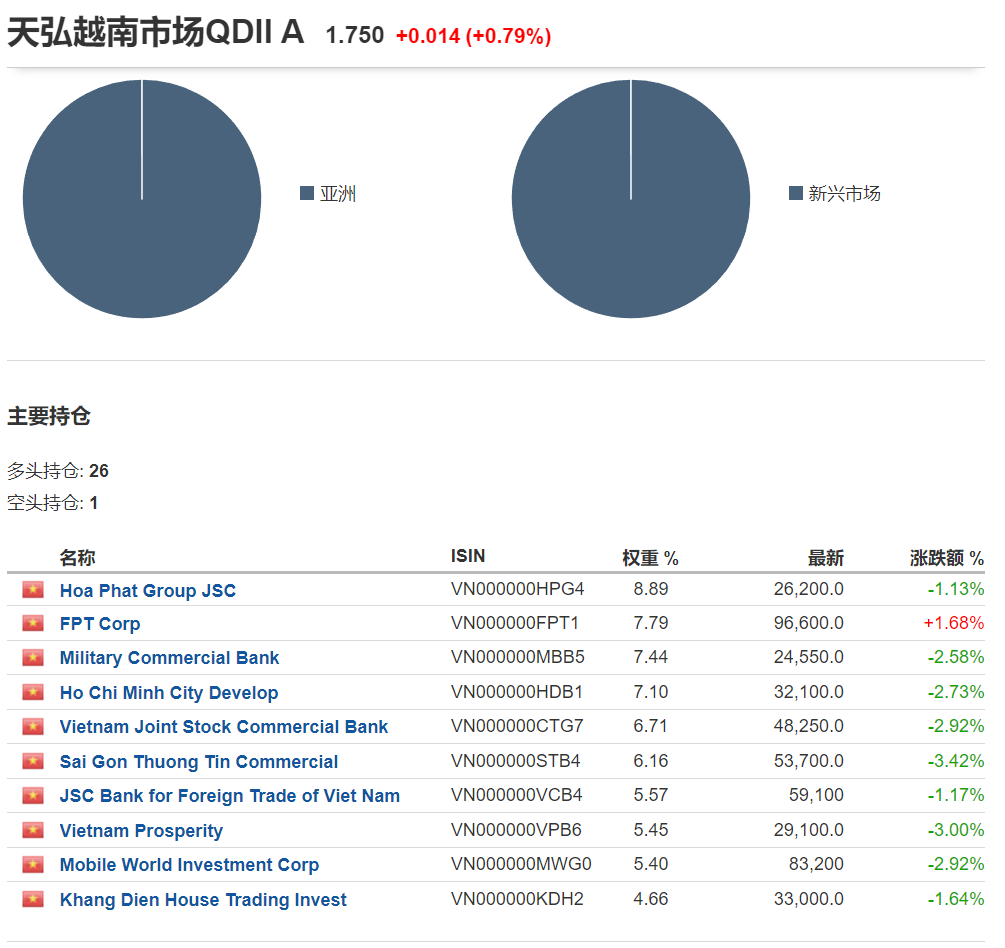Click the 新兴市场 pie chart

[631, 199]
